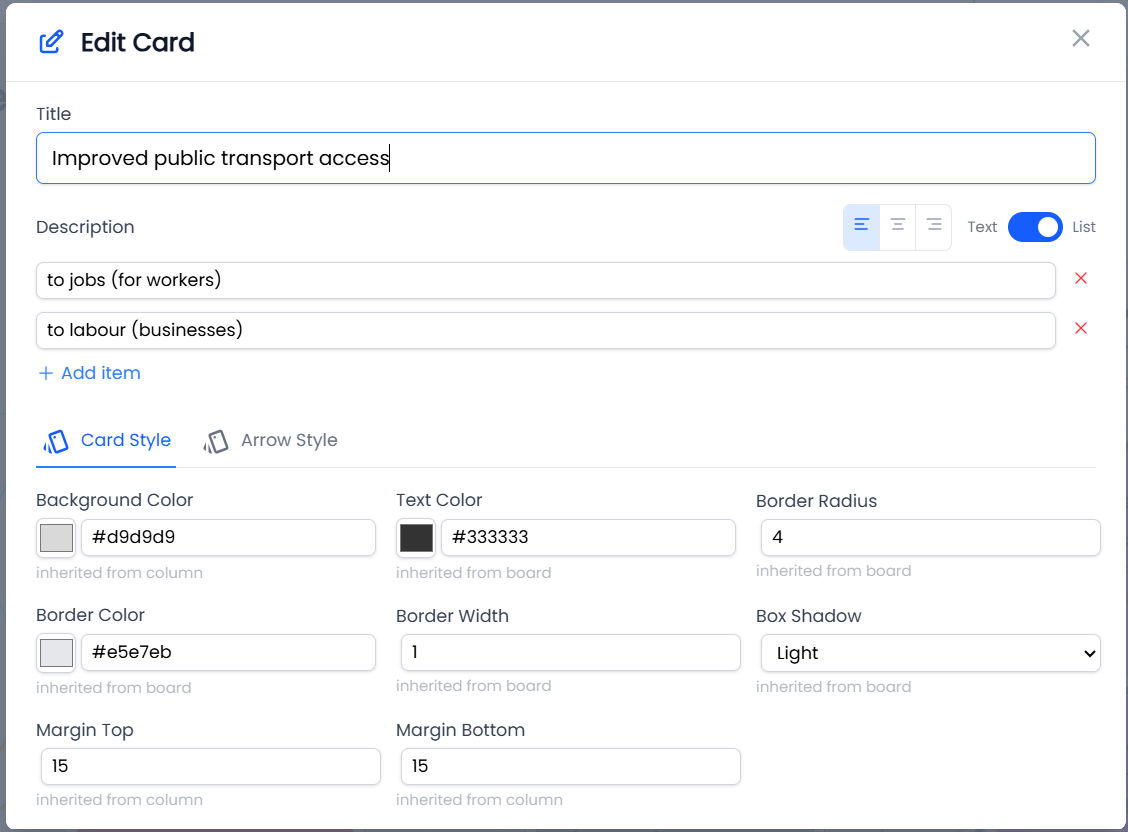Focus the Margin Top input

pyautogui.click(x=211, y=767)
